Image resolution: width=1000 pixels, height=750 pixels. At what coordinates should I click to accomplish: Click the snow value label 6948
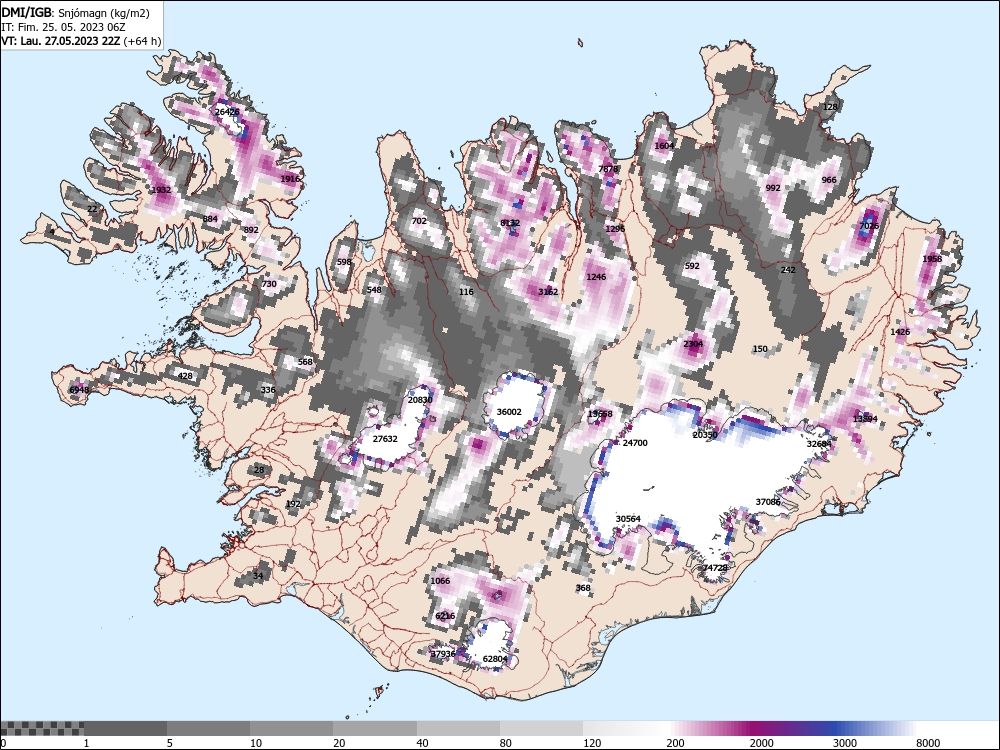[79, 390]
